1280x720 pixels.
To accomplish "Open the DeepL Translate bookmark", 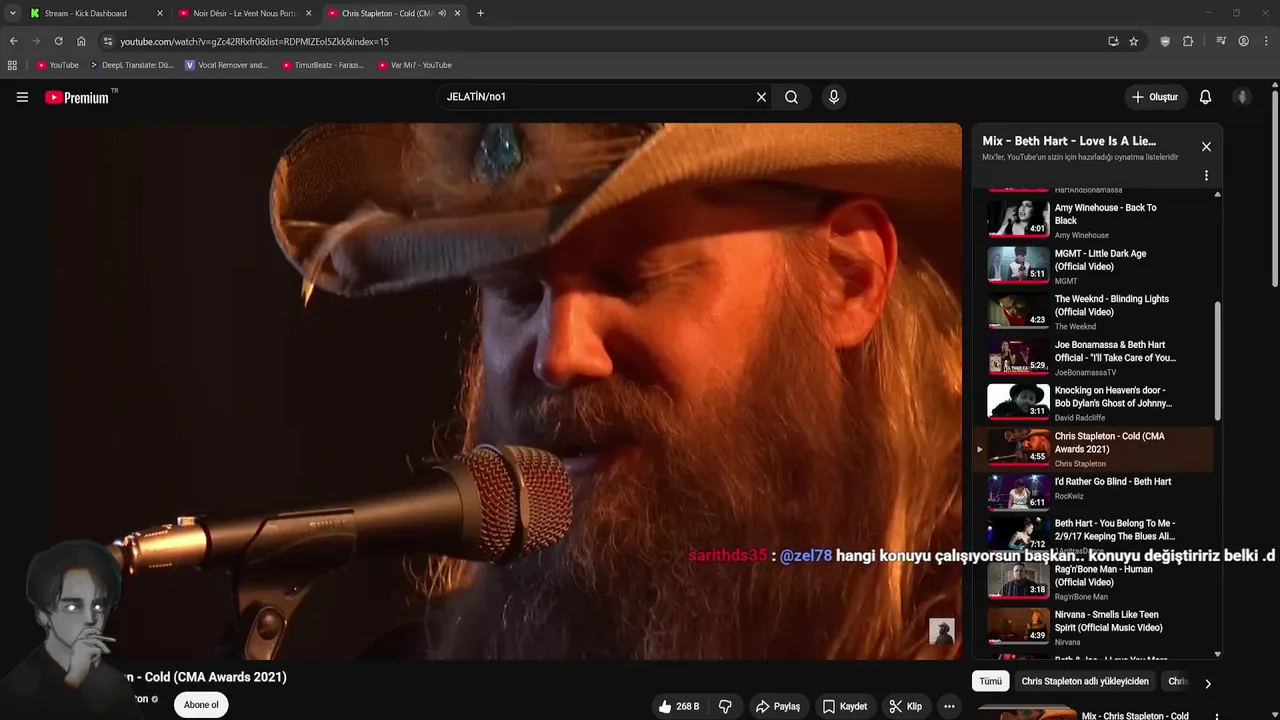I will pos(131,65).
